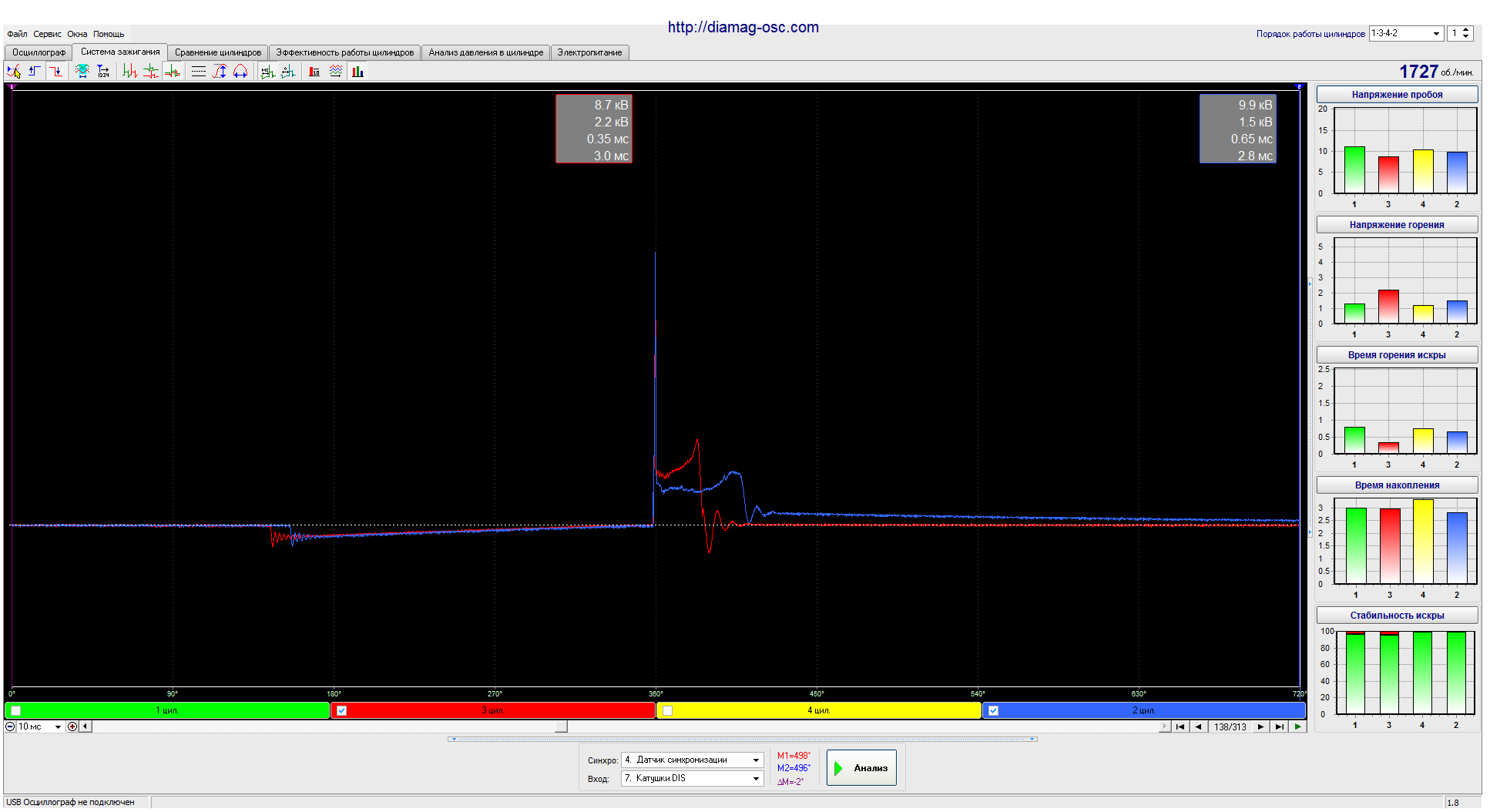Viewport: 1490px width, 812px height.
Task: Click the M2=496° marker value
Action: [794, 768]
